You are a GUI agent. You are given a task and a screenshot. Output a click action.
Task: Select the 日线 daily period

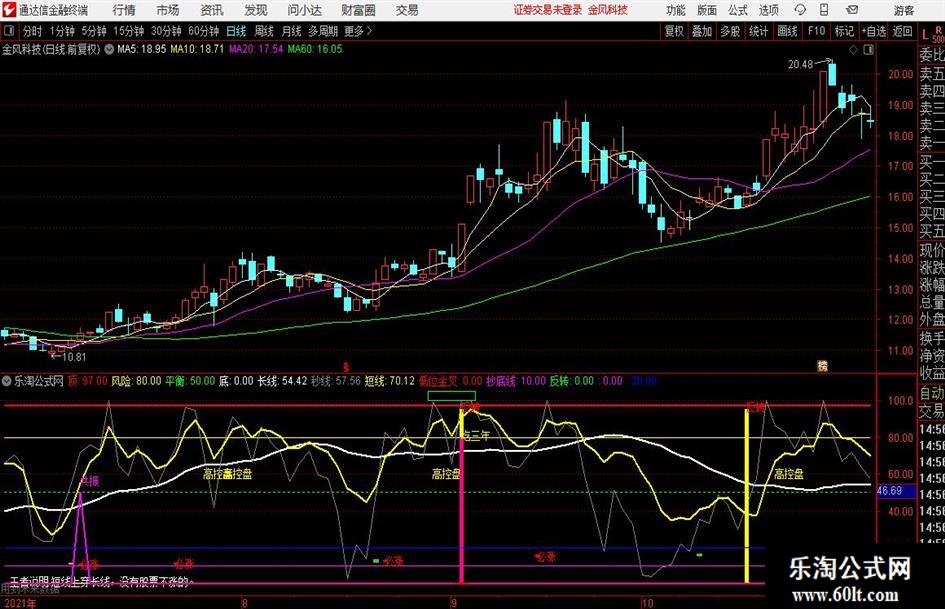coord(236,31)
